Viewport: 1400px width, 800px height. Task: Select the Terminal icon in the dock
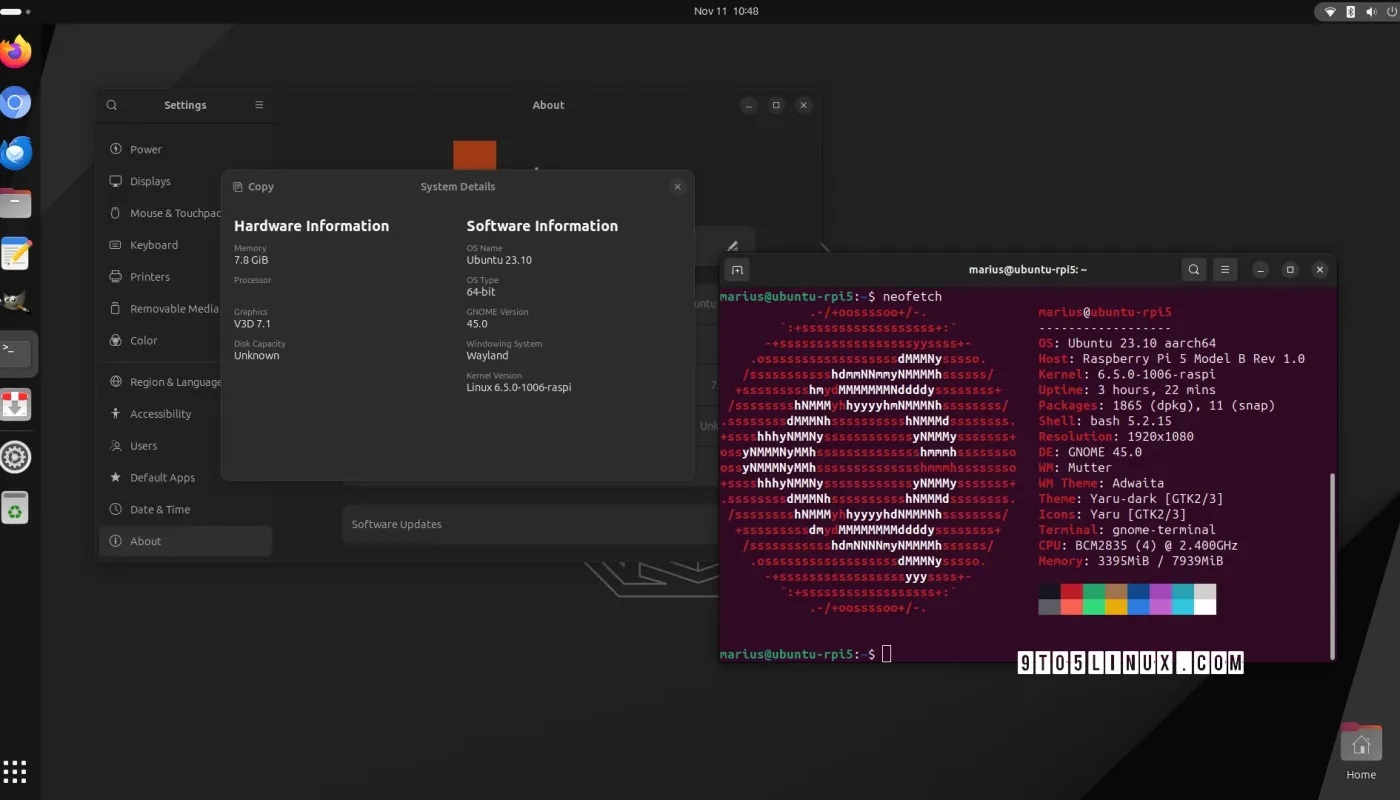(x=16, y=354)
